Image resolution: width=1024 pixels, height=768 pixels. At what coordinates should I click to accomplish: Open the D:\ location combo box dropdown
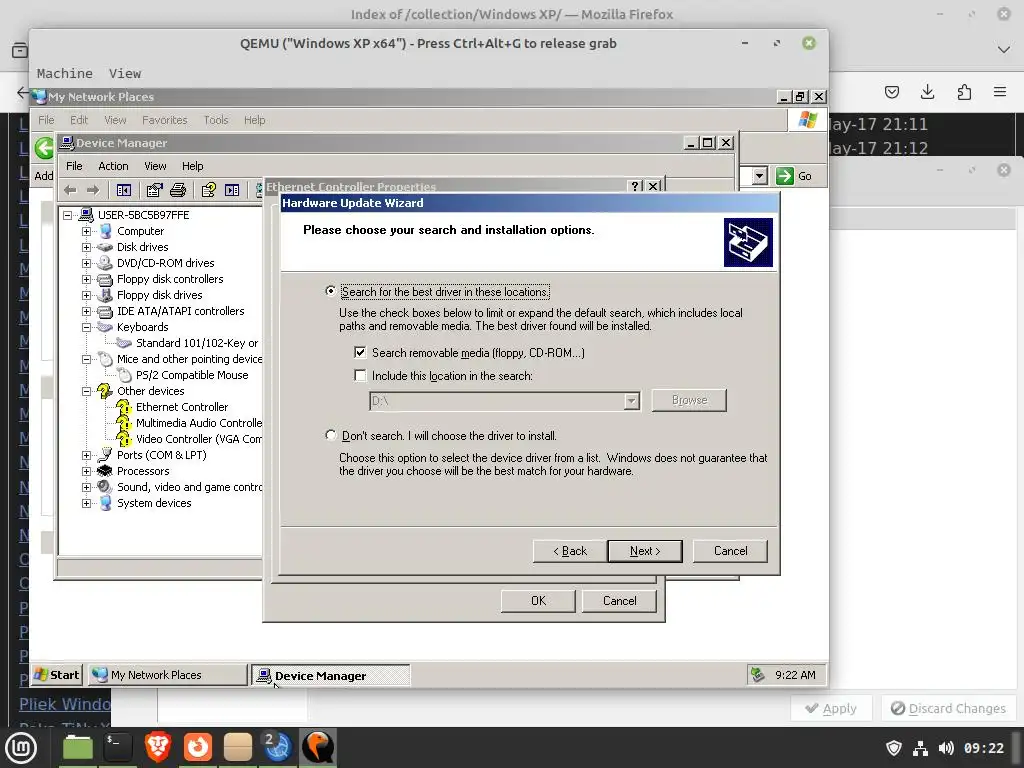coord(631,401)
